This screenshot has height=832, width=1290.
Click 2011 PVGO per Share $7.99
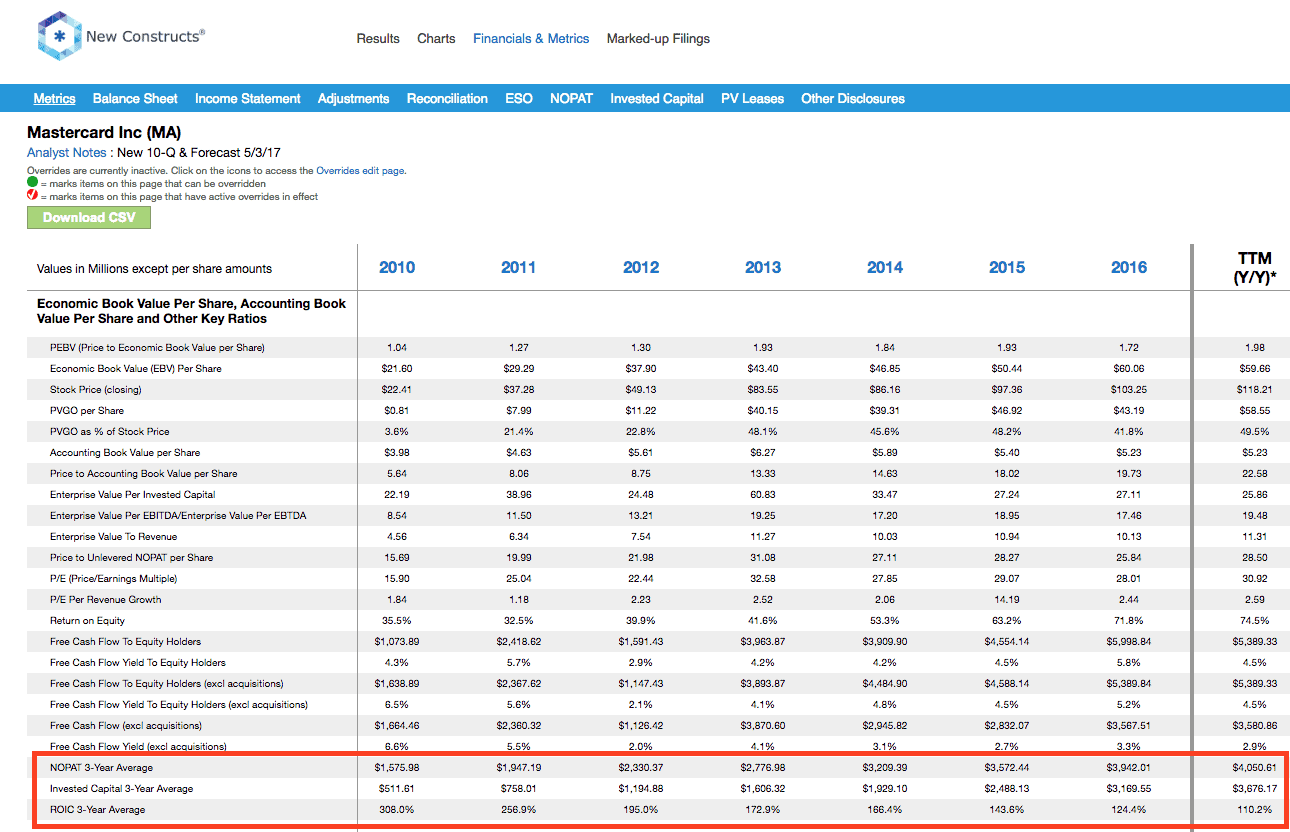[x=518, y=411]
